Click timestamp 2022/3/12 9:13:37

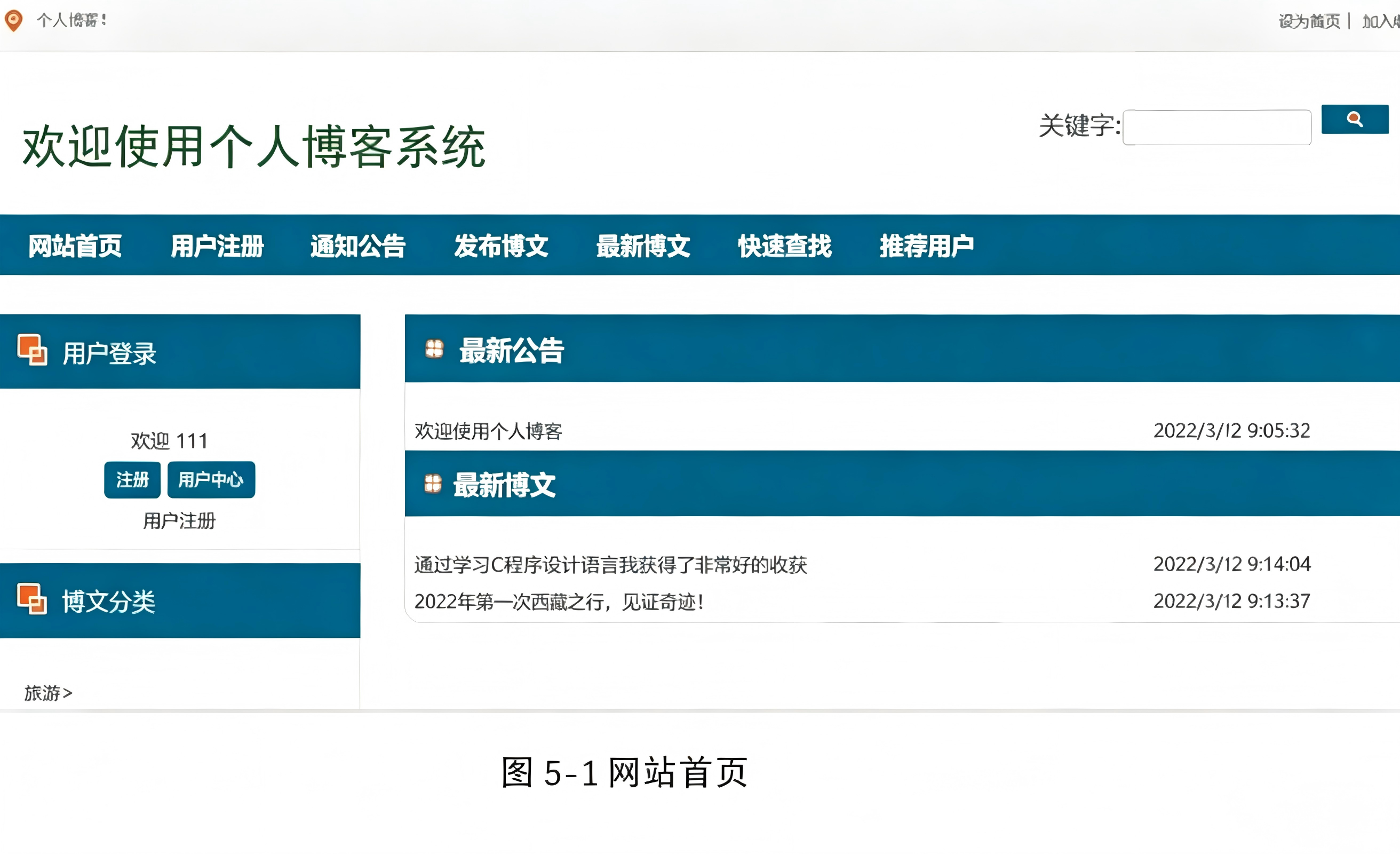(x=1232, y=601)
